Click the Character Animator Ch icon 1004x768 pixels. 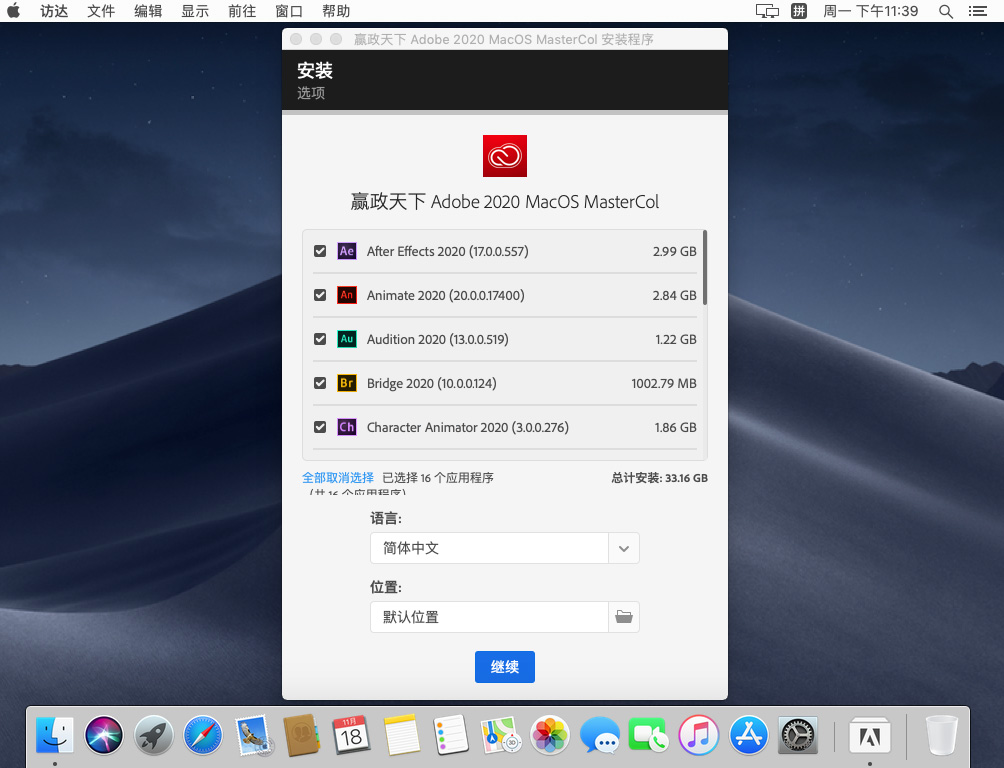coord(346,427)
